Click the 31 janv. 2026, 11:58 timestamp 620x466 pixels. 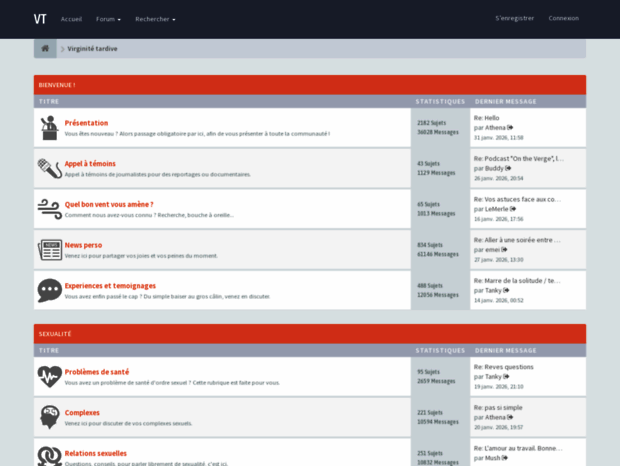pos(499,138)
